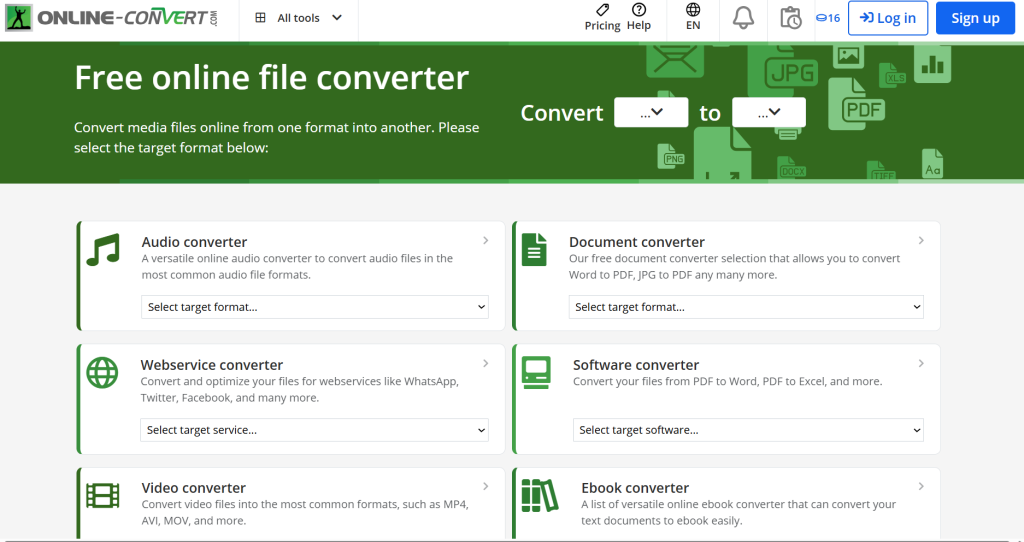Image resolution: width=1024 pixels, height=542 pixels.
Task: Click the Webservice converter globe icon
Action: tap(102, 373)
